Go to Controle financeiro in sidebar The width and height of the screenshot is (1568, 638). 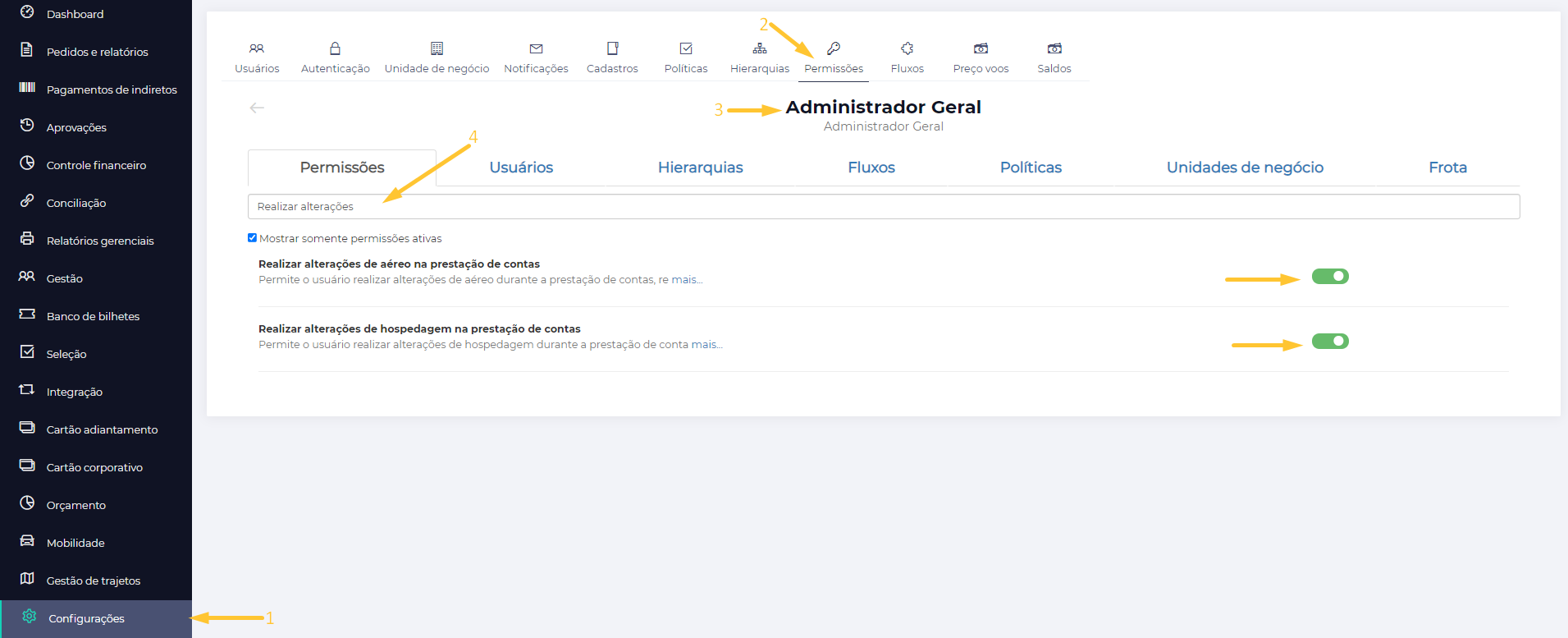coord(96,165)
